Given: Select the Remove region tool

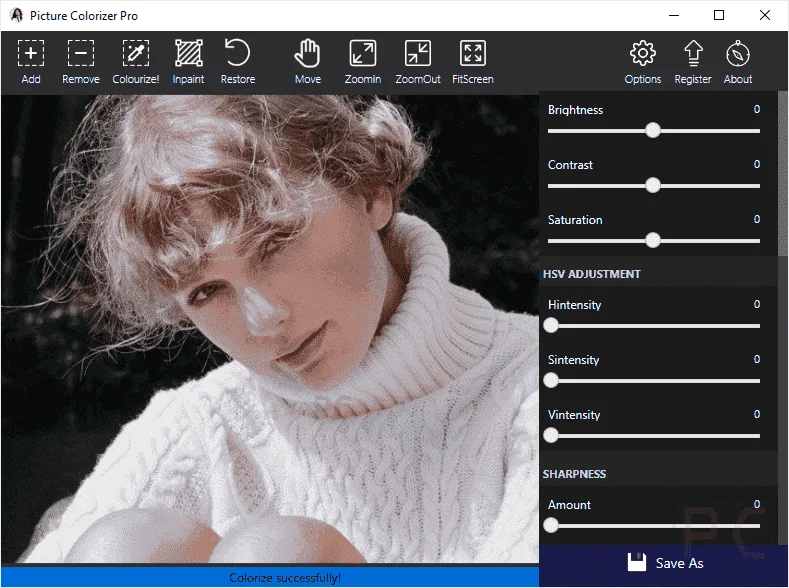Looking at the screenshot, I should click(81, 62).
